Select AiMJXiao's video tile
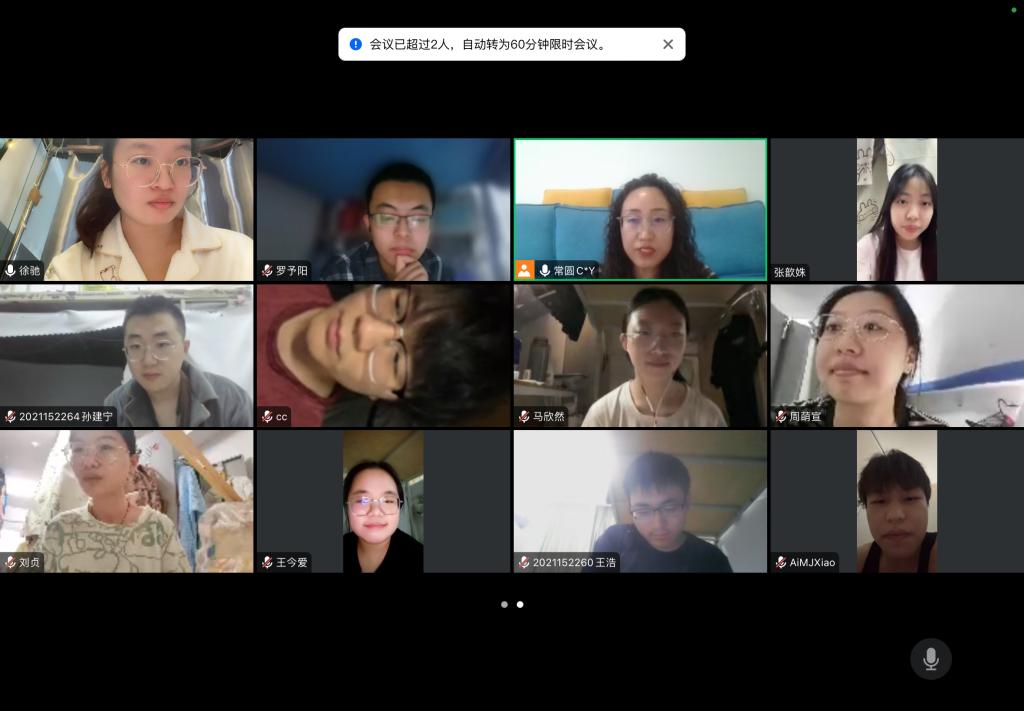Image resolution: width=1024 pixels, height=711 pixels. pos(897,501)
